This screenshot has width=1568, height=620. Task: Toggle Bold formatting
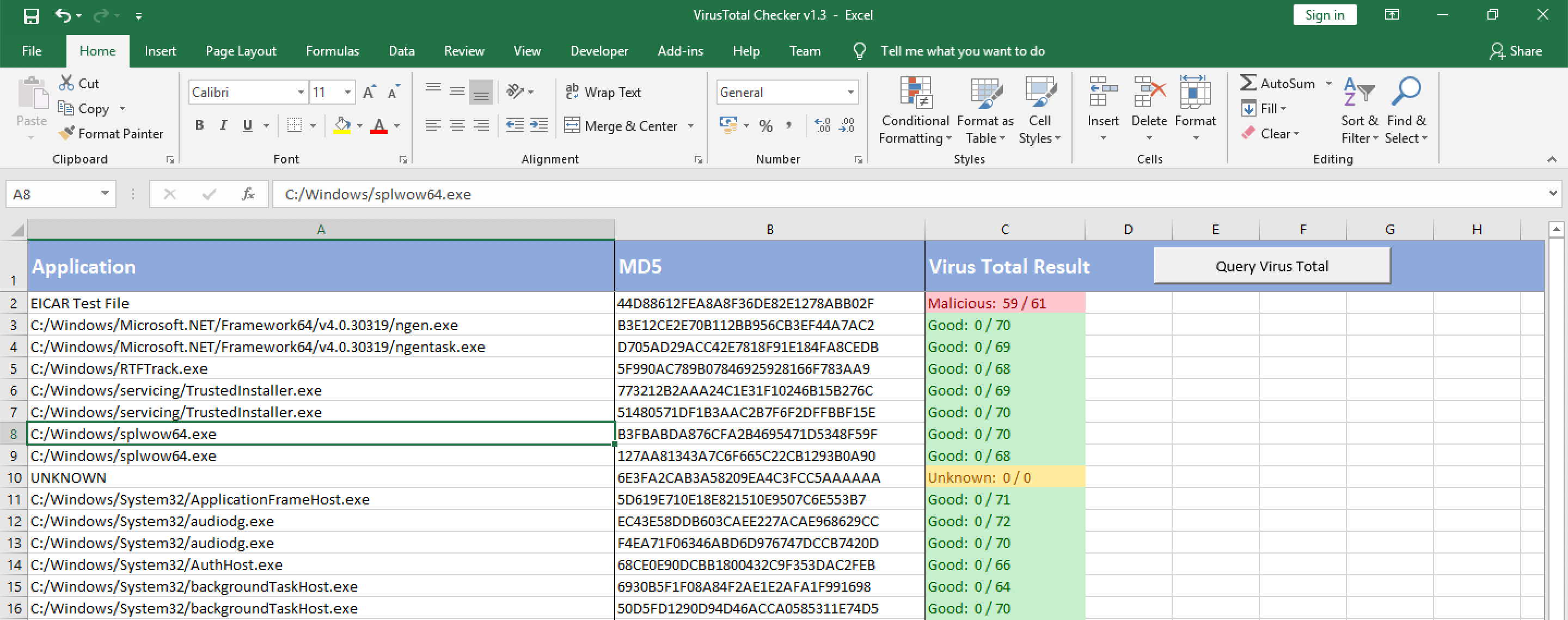point(199,125)
